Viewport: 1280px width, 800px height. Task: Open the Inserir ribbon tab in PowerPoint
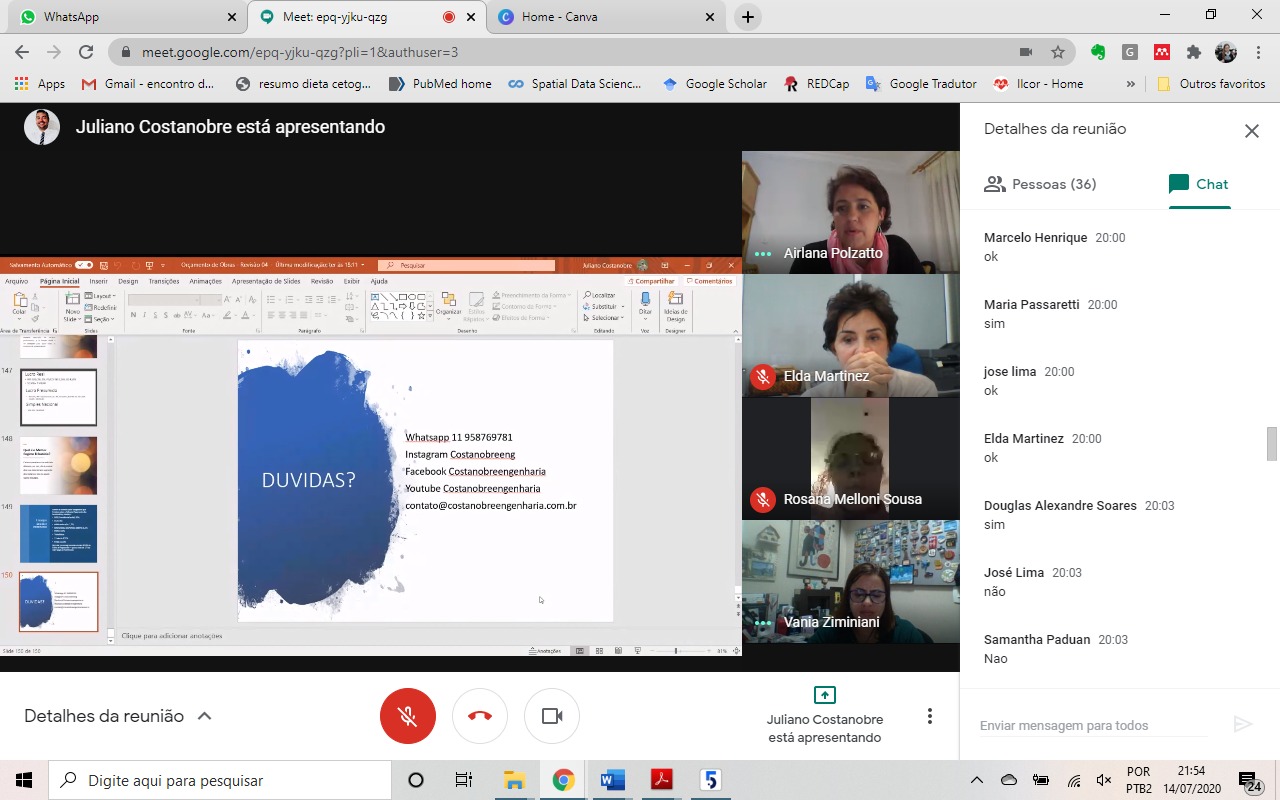99,281
